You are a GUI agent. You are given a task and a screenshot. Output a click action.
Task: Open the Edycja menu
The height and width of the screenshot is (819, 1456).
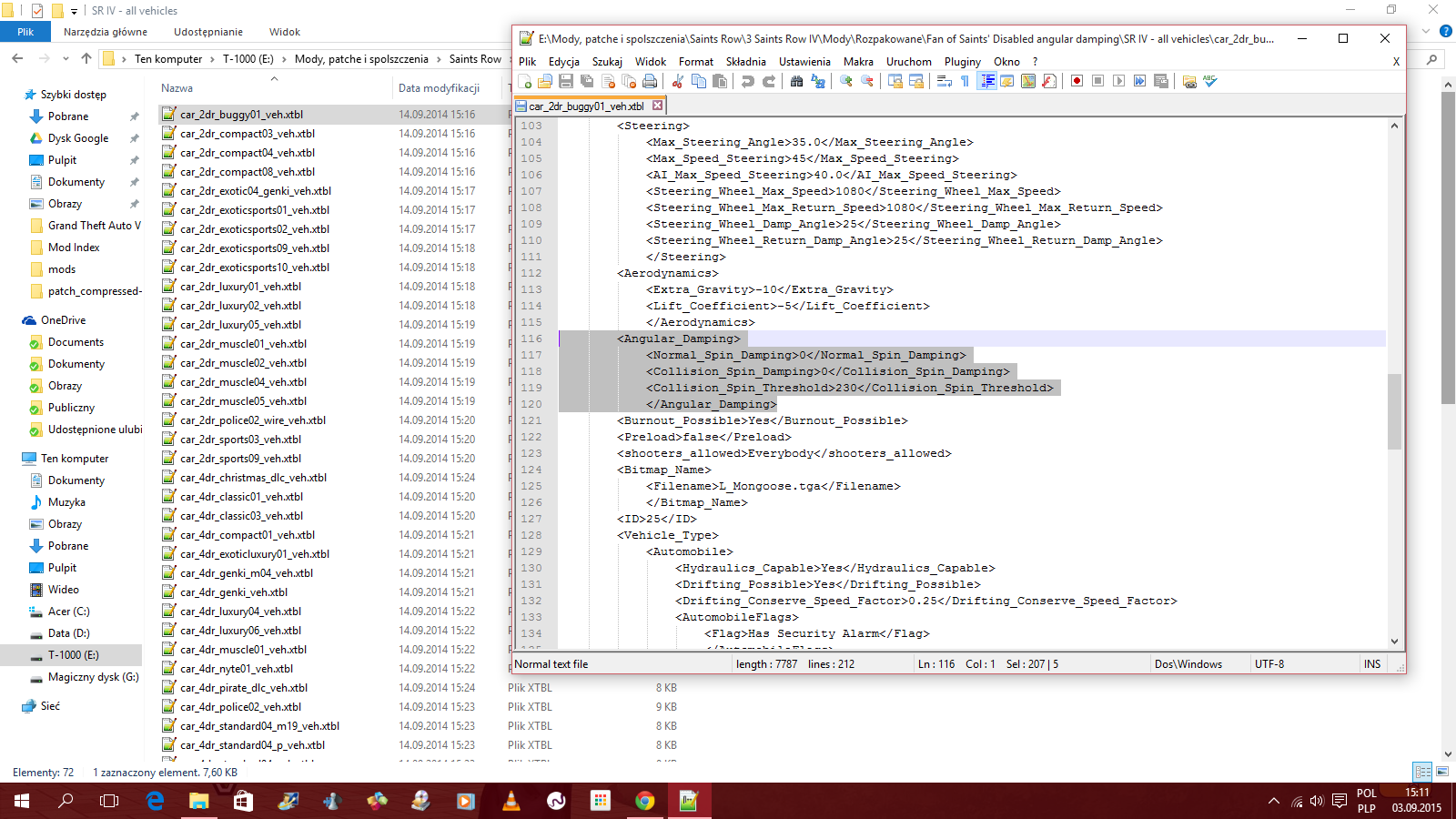tap(564, 62)
